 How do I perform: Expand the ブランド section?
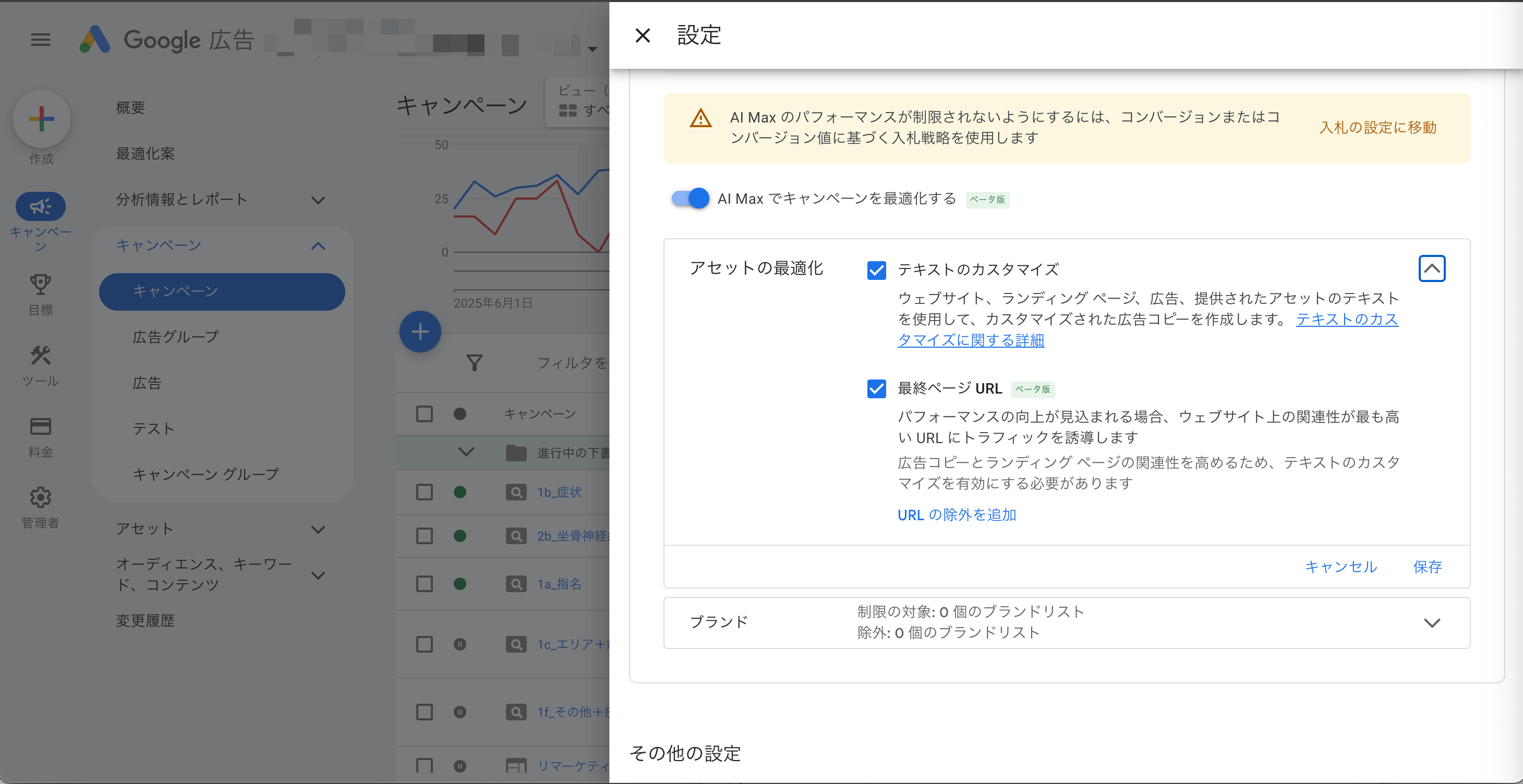[x=1431, y=623]
